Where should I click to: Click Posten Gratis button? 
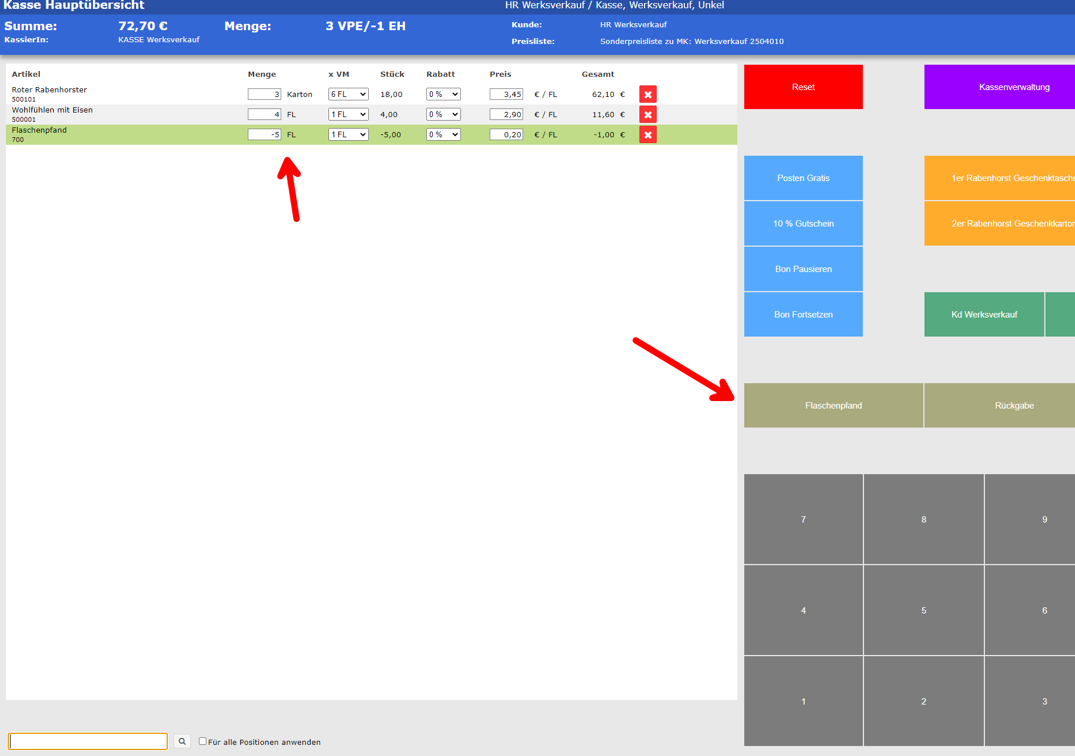(x=803, y=178)
